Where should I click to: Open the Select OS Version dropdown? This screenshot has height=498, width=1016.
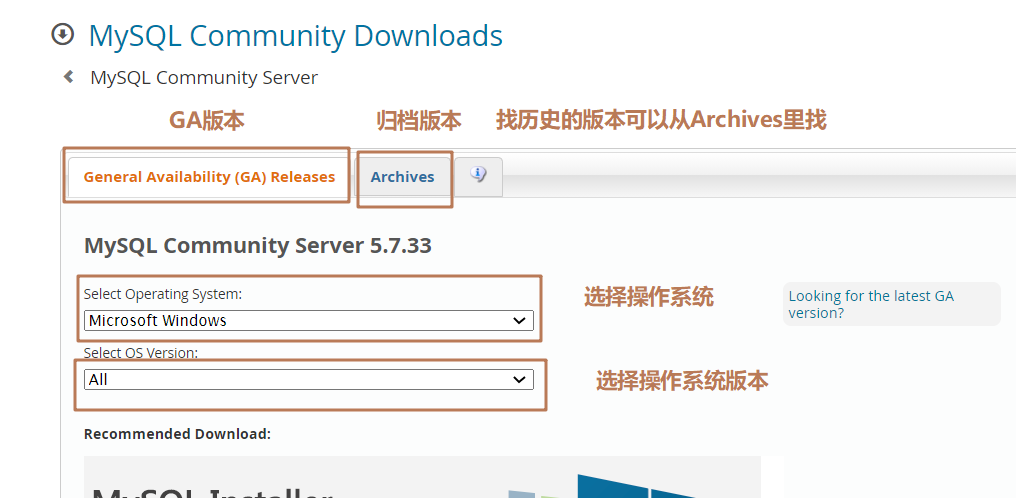coord(308,379)
